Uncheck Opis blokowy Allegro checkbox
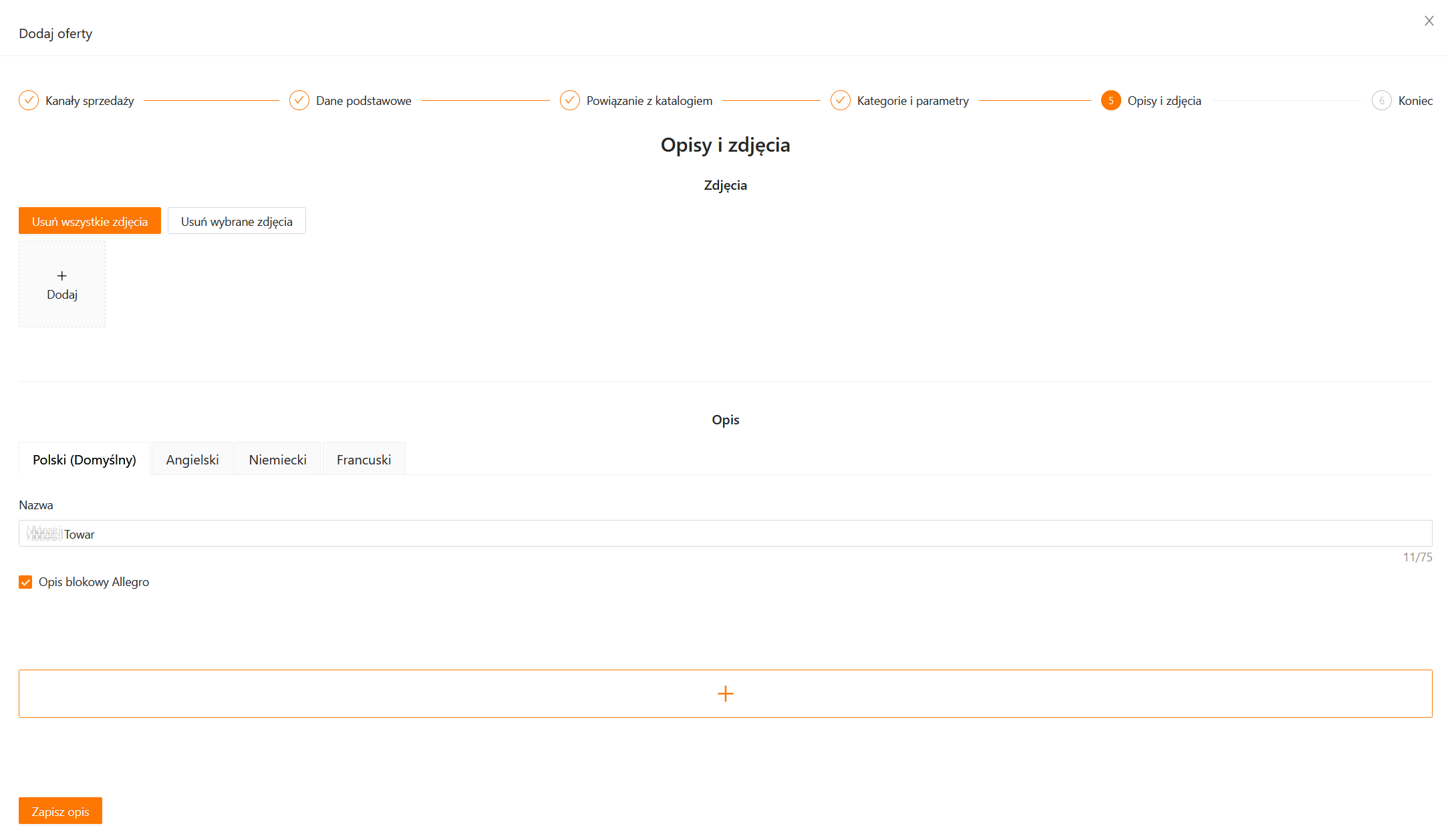Screen dimensions: 1448x840 (x=25, y=582)
